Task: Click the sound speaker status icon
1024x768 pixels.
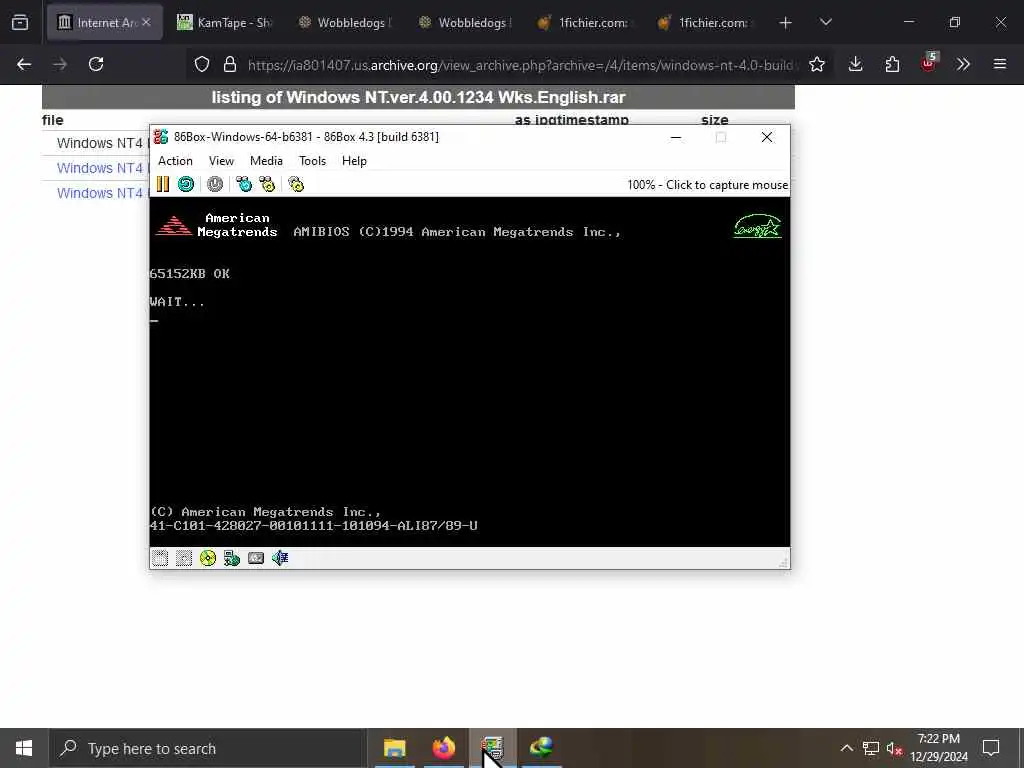Action: click(x=280, y=558)
